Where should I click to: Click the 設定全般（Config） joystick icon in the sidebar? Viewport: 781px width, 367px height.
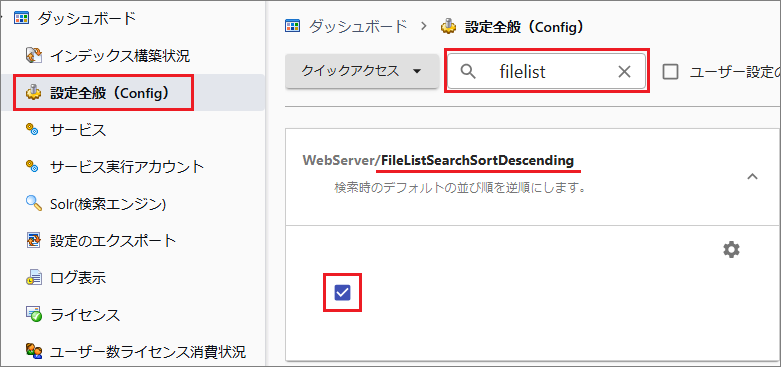coord(33,93)
